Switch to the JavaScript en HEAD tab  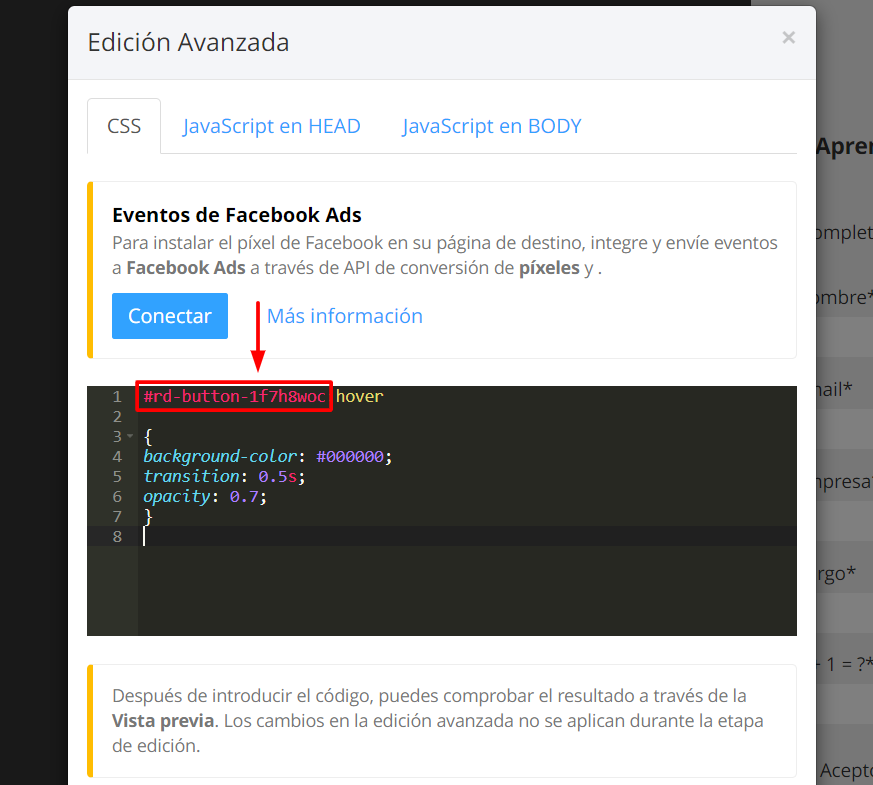pos(271,125)
